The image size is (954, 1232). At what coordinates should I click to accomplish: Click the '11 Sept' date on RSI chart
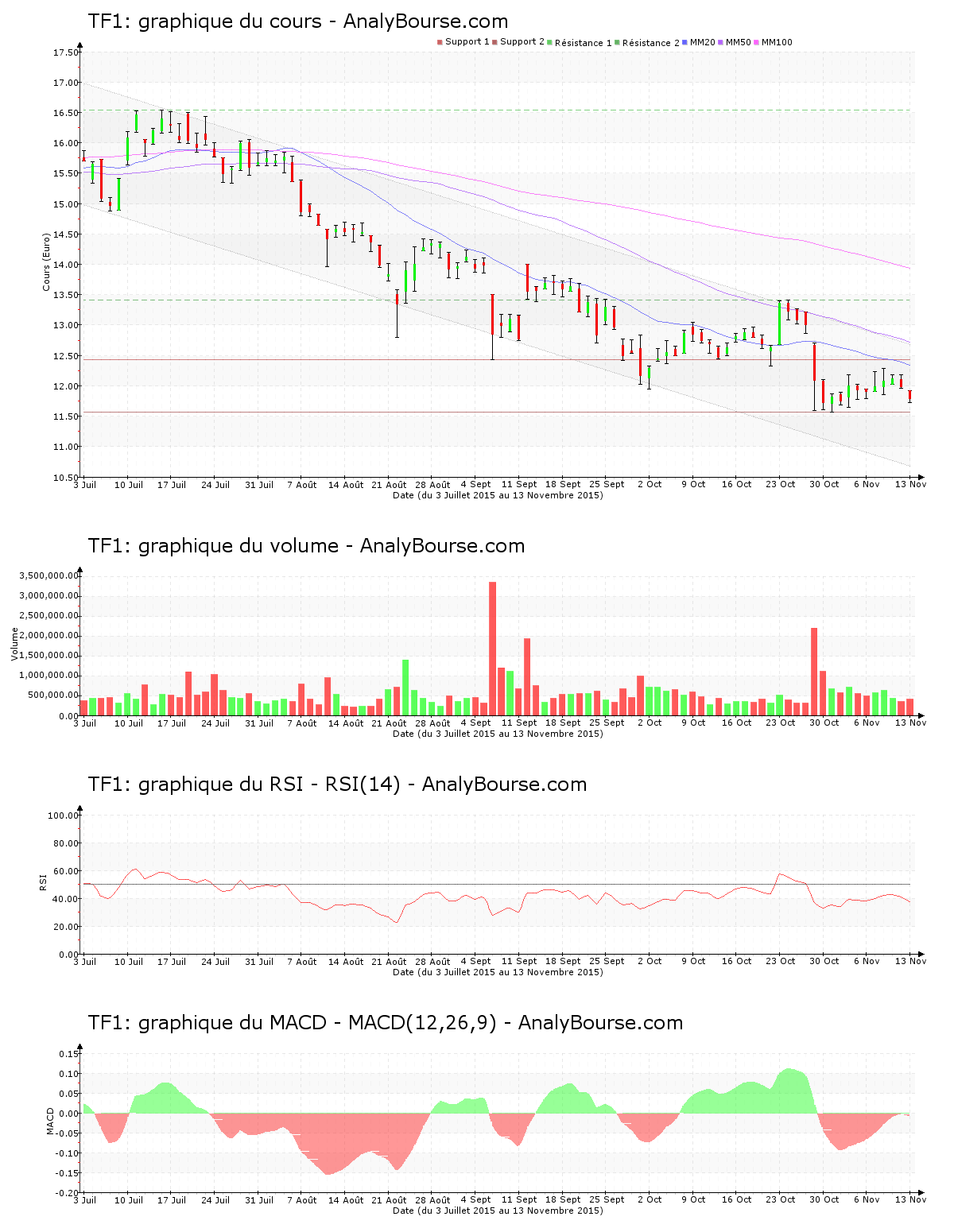click(x=519, y=962)
